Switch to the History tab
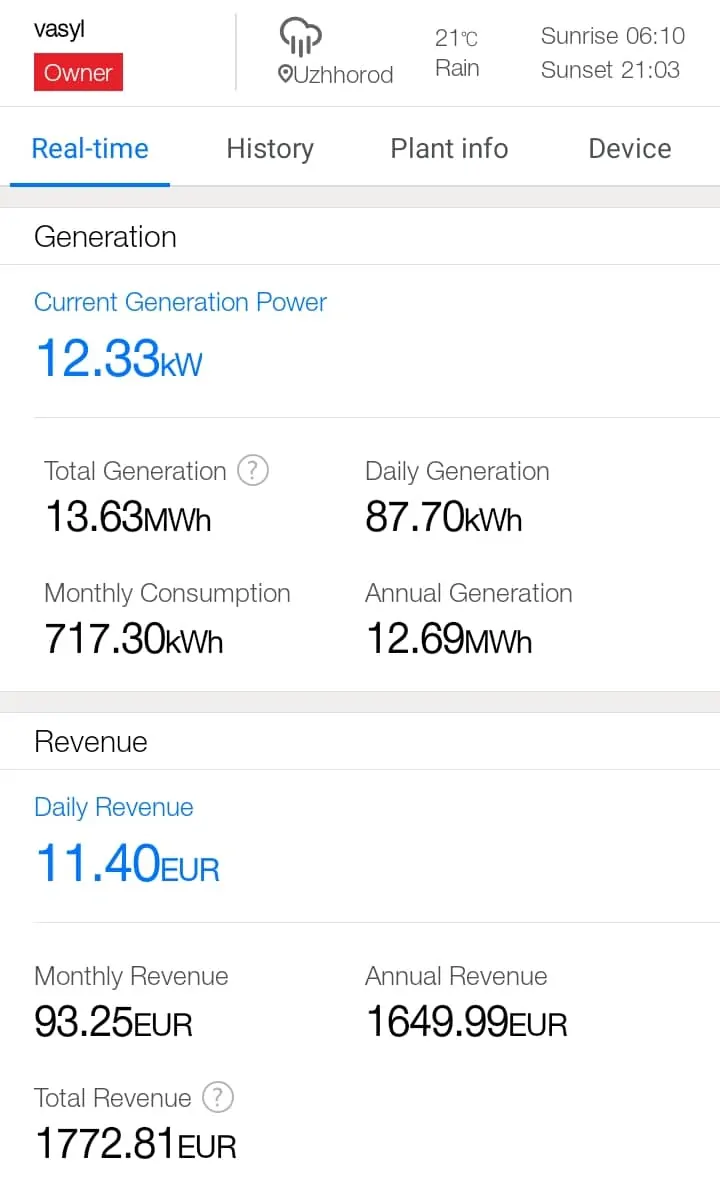 click(x=270, y=149)
